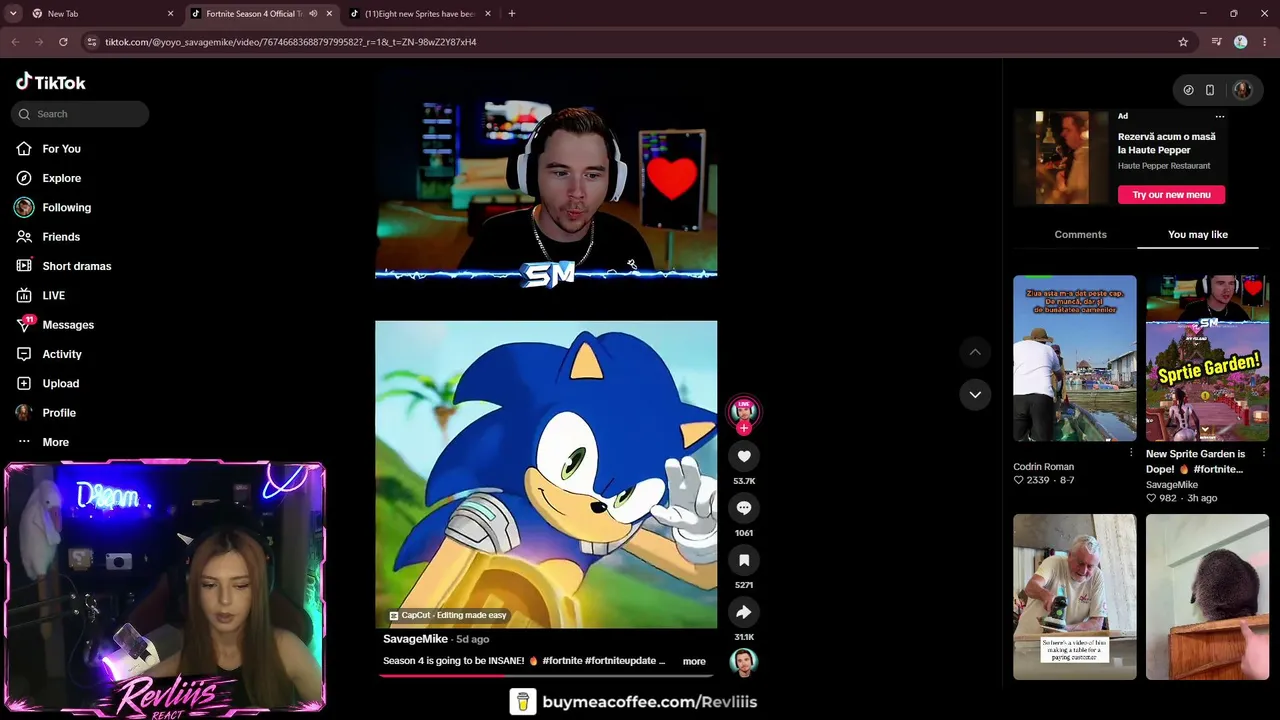Open the Chrome tab search dropdown

click(13, 14)
